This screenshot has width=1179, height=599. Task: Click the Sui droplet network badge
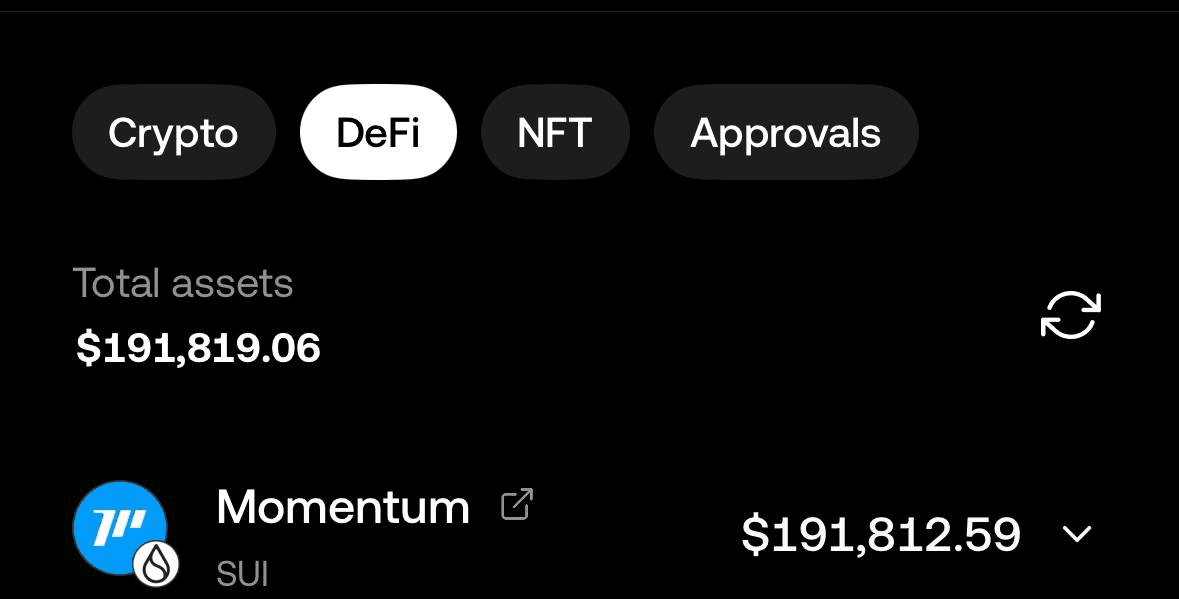[x=156, y=565]
